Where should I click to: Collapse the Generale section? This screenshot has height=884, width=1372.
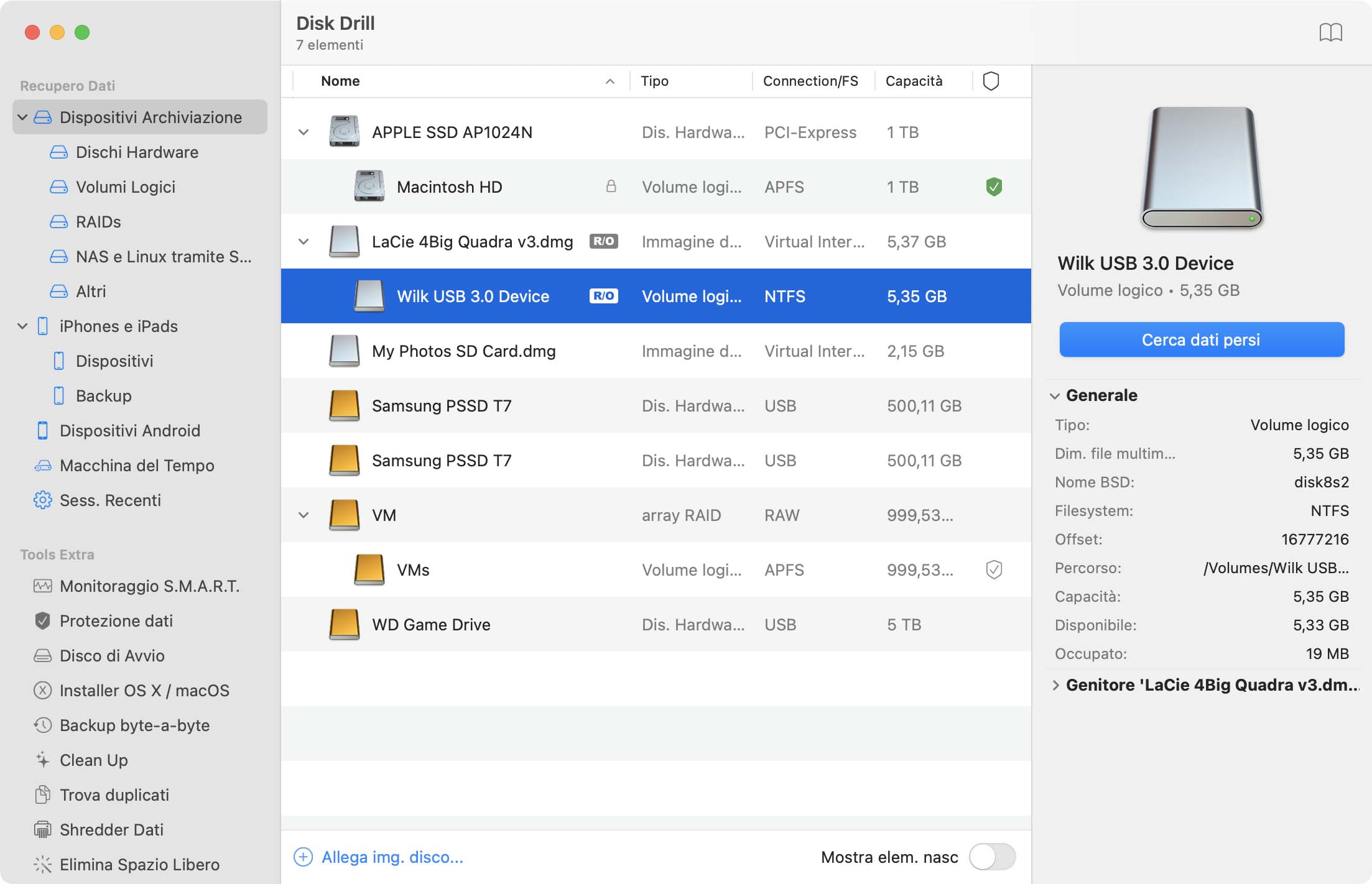1055,396
